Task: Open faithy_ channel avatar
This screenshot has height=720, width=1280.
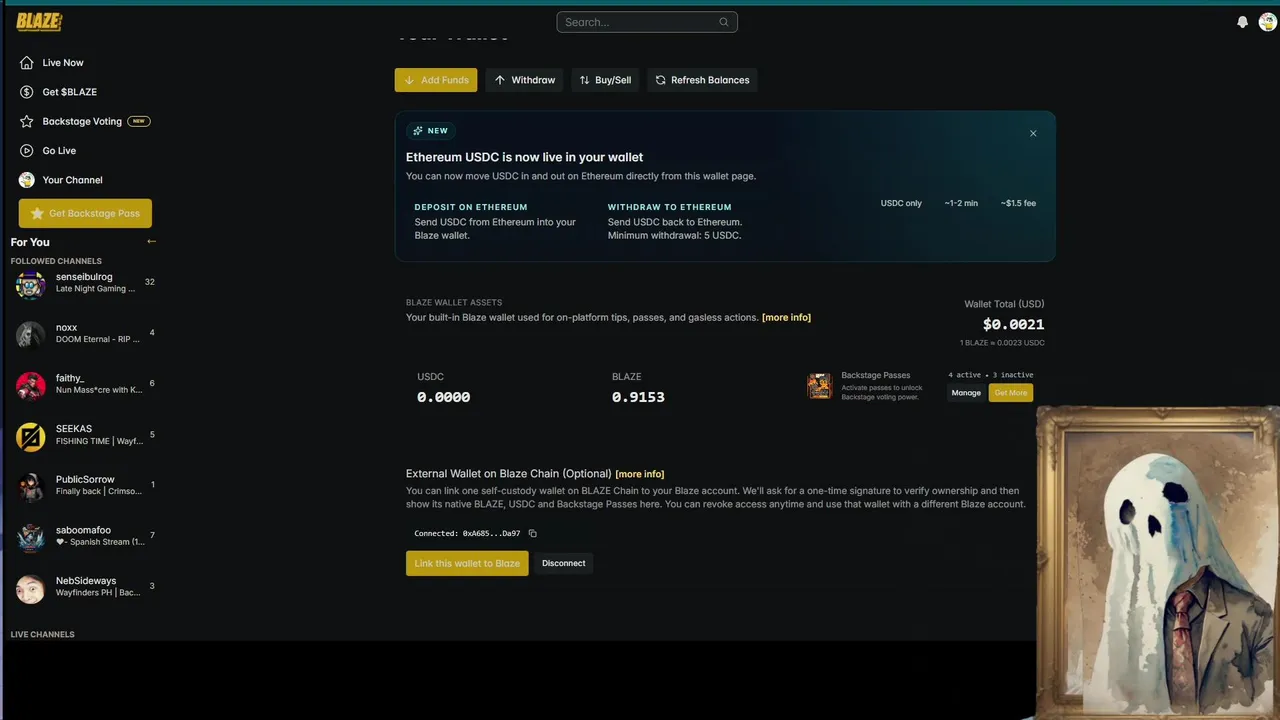Action: [31, 385]
